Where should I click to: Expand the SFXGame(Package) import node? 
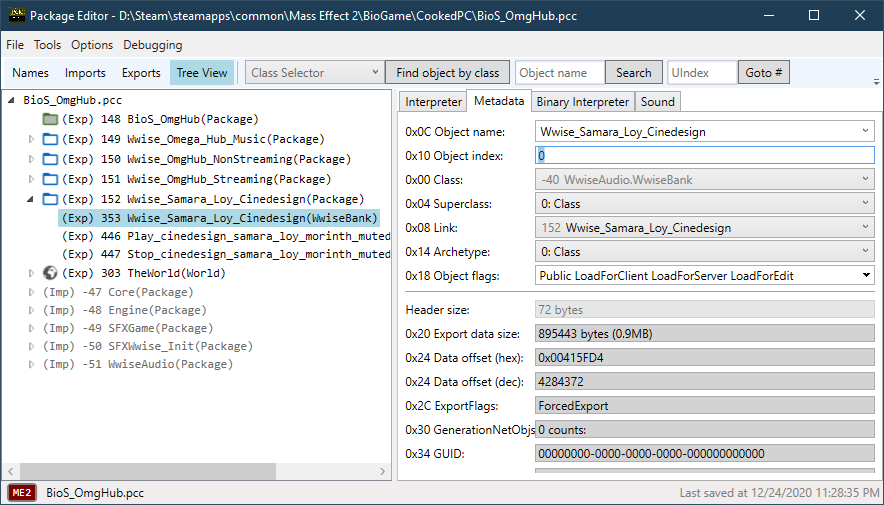pos(32,328)
